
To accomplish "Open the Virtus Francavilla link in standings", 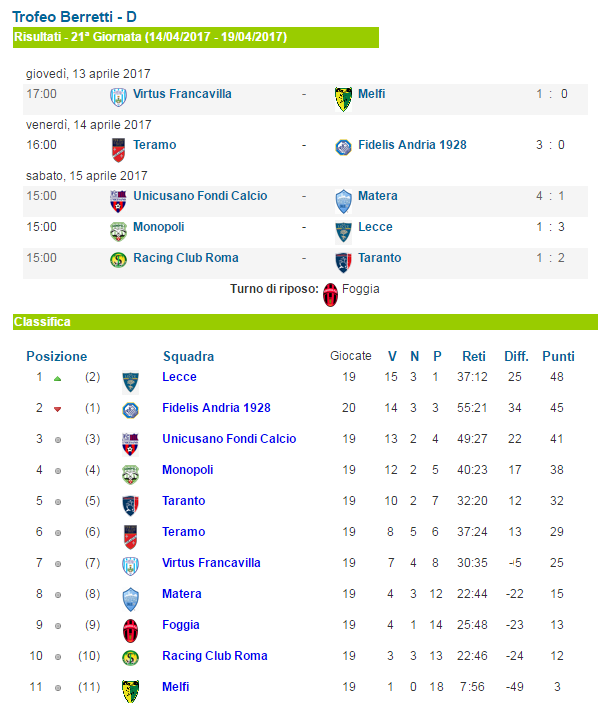I will pos(211,563).
